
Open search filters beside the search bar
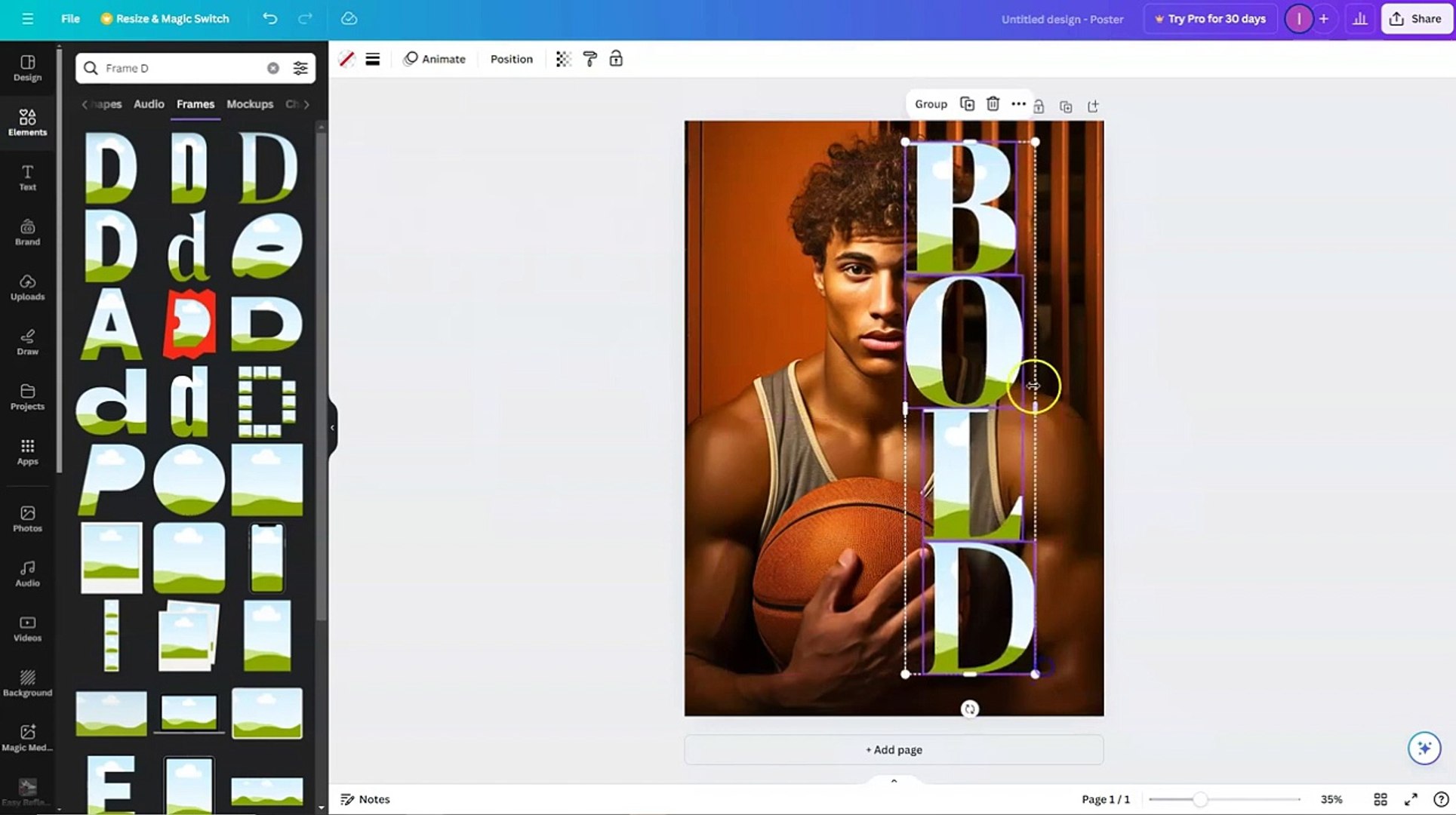[300, 68]
